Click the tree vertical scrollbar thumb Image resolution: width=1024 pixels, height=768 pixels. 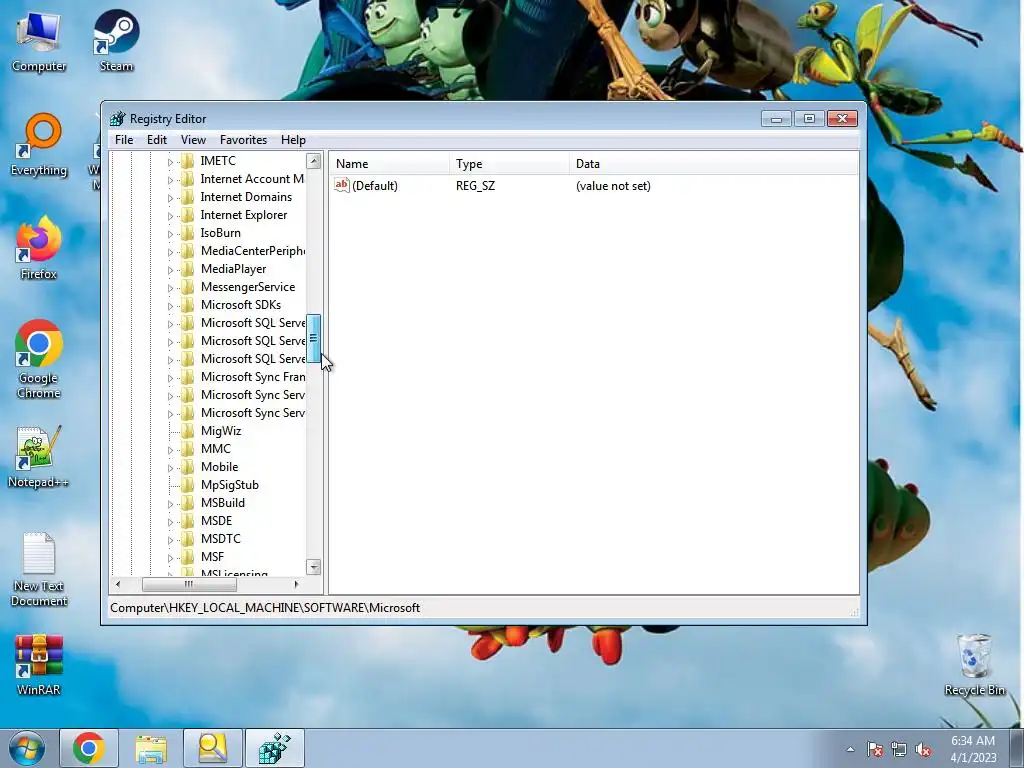(x=313, y=338)
